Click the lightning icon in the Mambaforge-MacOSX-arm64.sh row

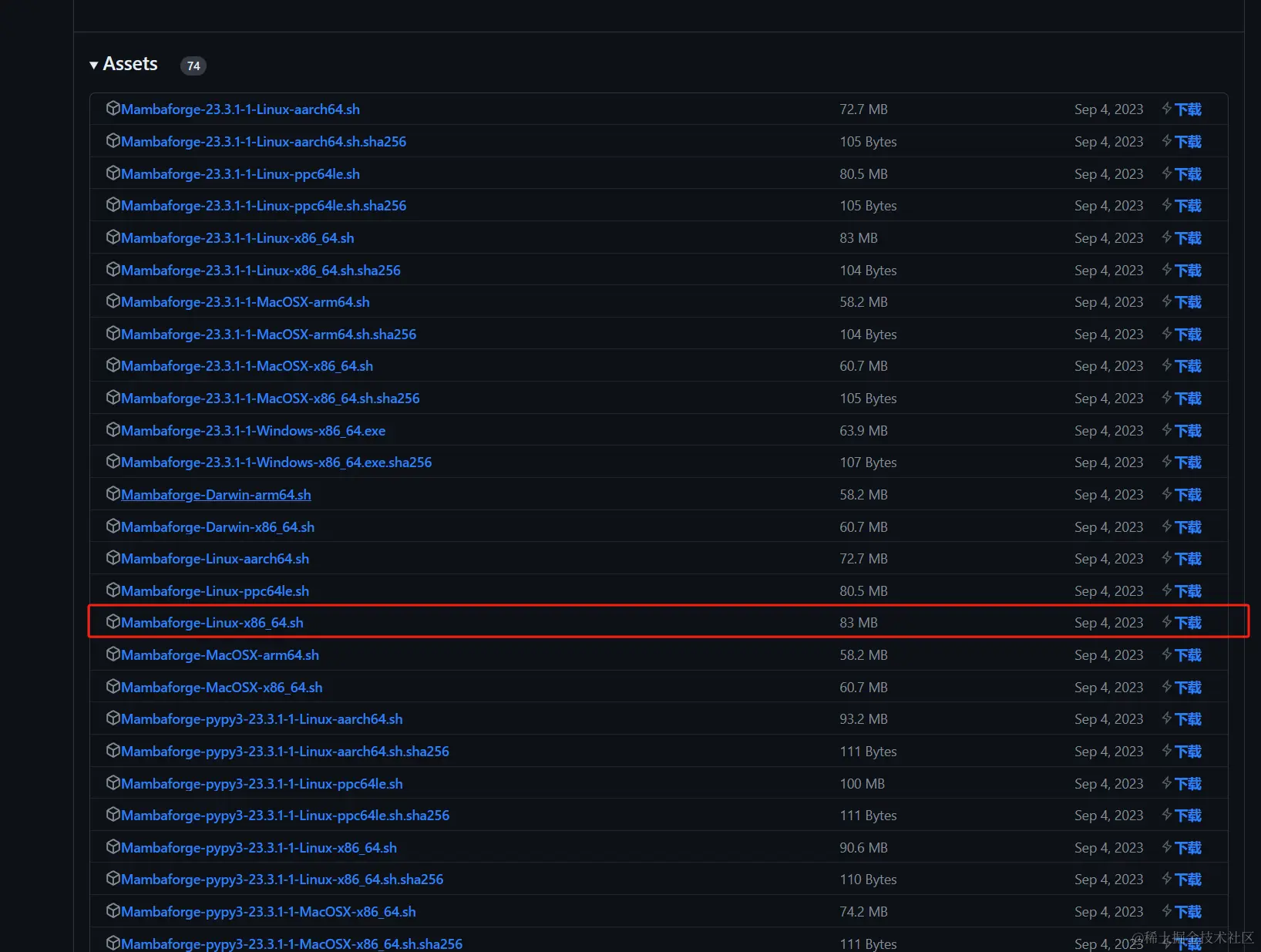(1167, 654)
